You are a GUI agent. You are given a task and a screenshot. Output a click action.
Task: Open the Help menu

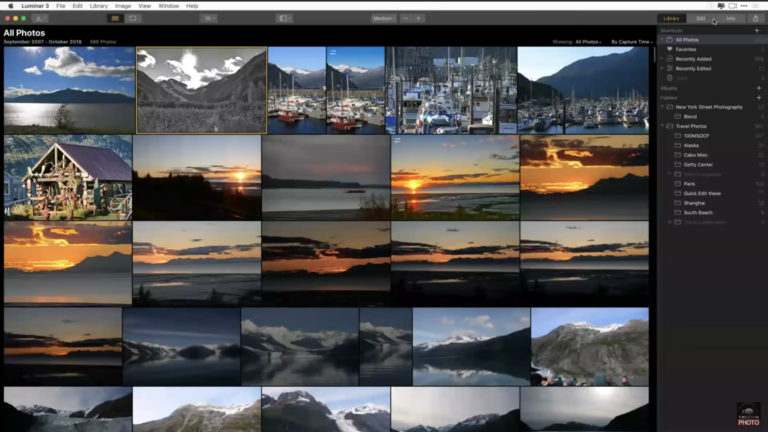[192, 6]
